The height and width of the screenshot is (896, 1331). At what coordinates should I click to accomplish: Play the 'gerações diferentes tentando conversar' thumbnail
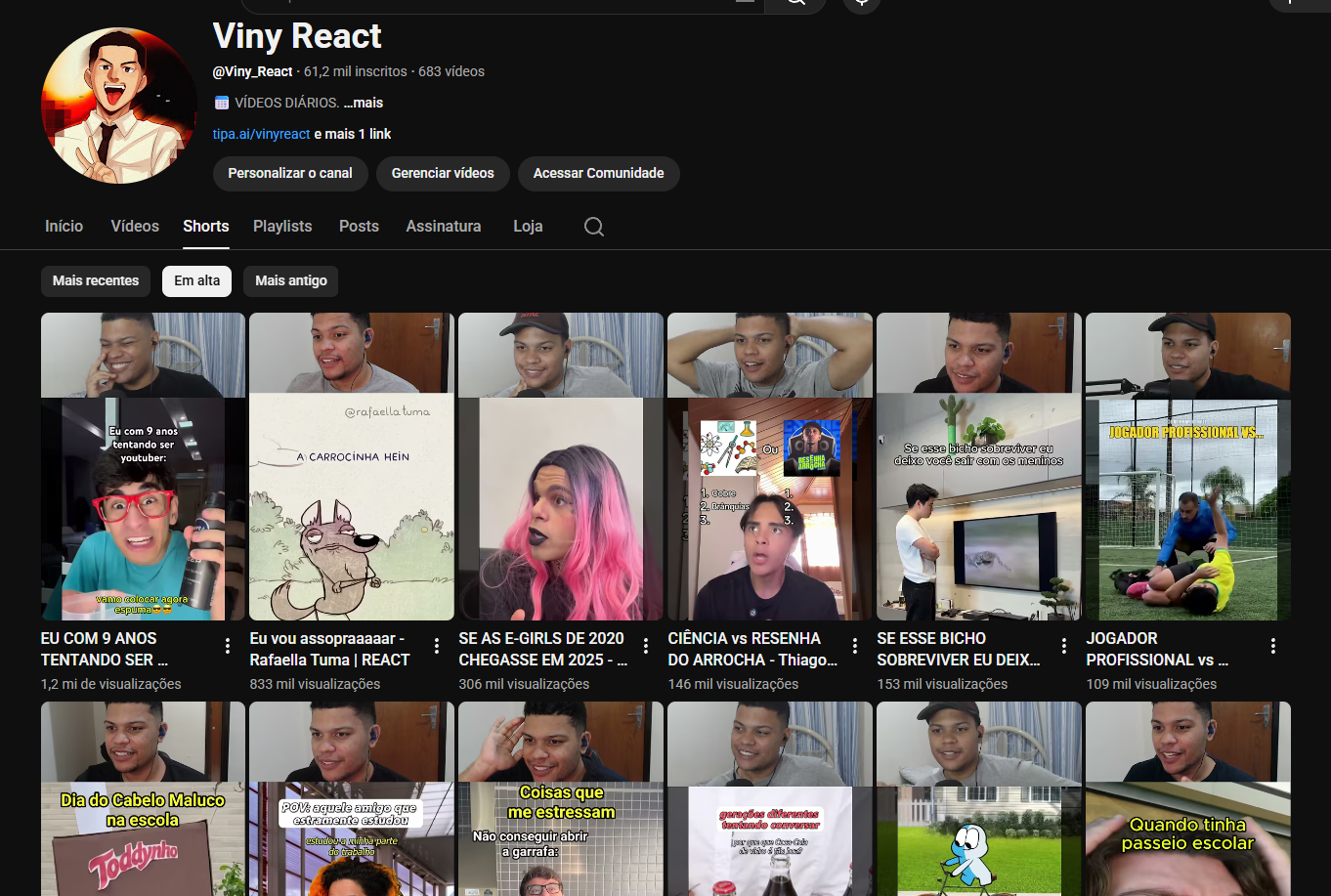(770, 798)
